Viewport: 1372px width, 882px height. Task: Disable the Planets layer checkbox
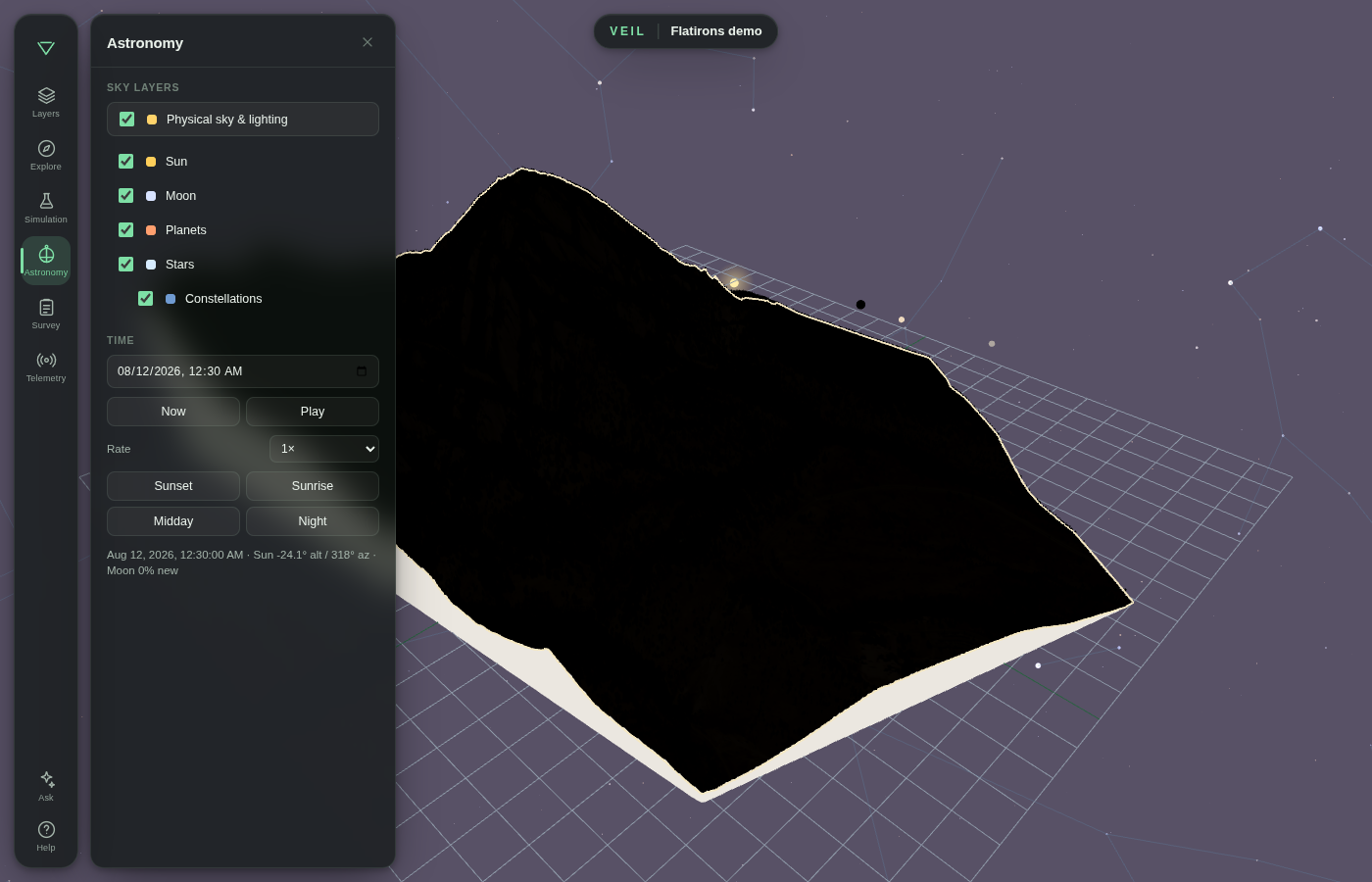[126, 230]
